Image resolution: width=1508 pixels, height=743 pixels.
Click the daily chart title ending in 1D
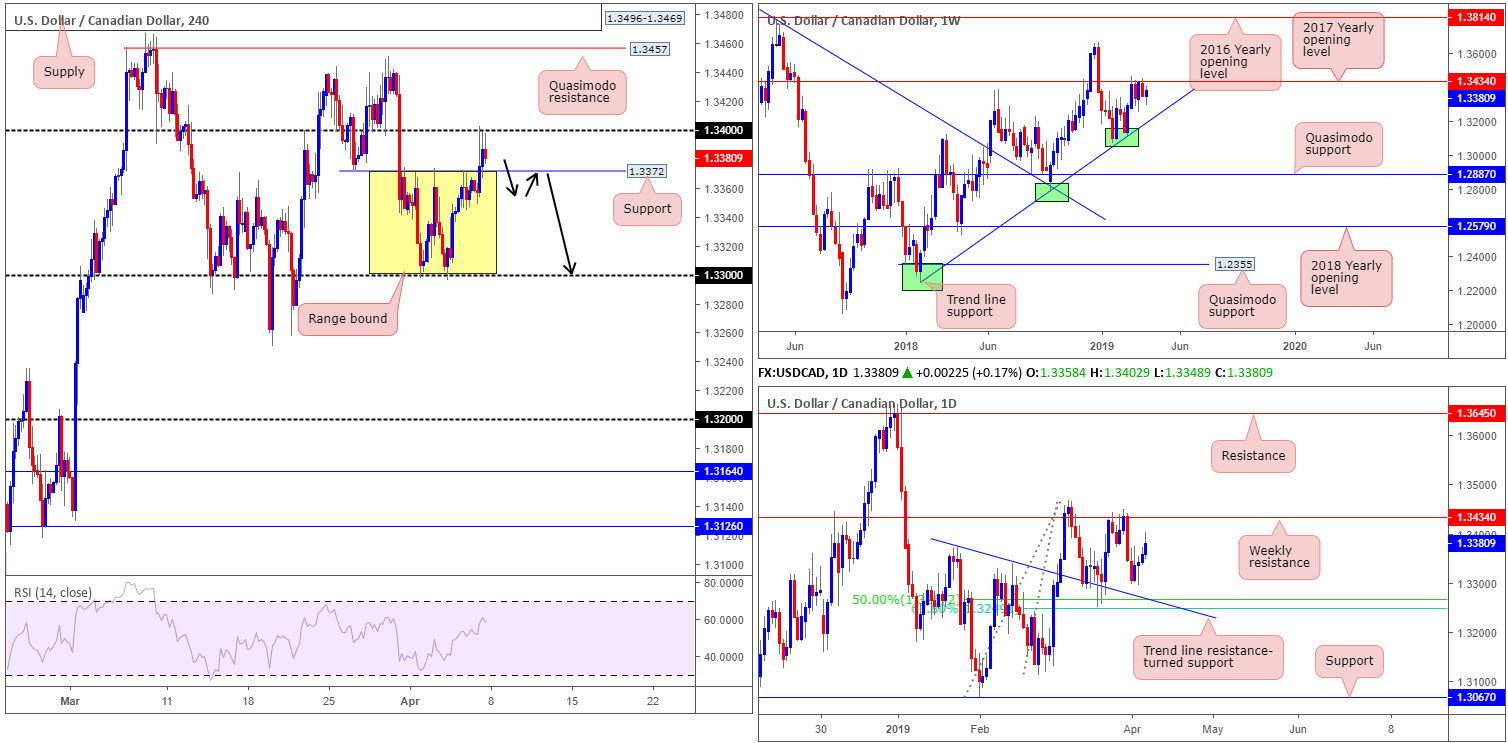coord(864,403)
